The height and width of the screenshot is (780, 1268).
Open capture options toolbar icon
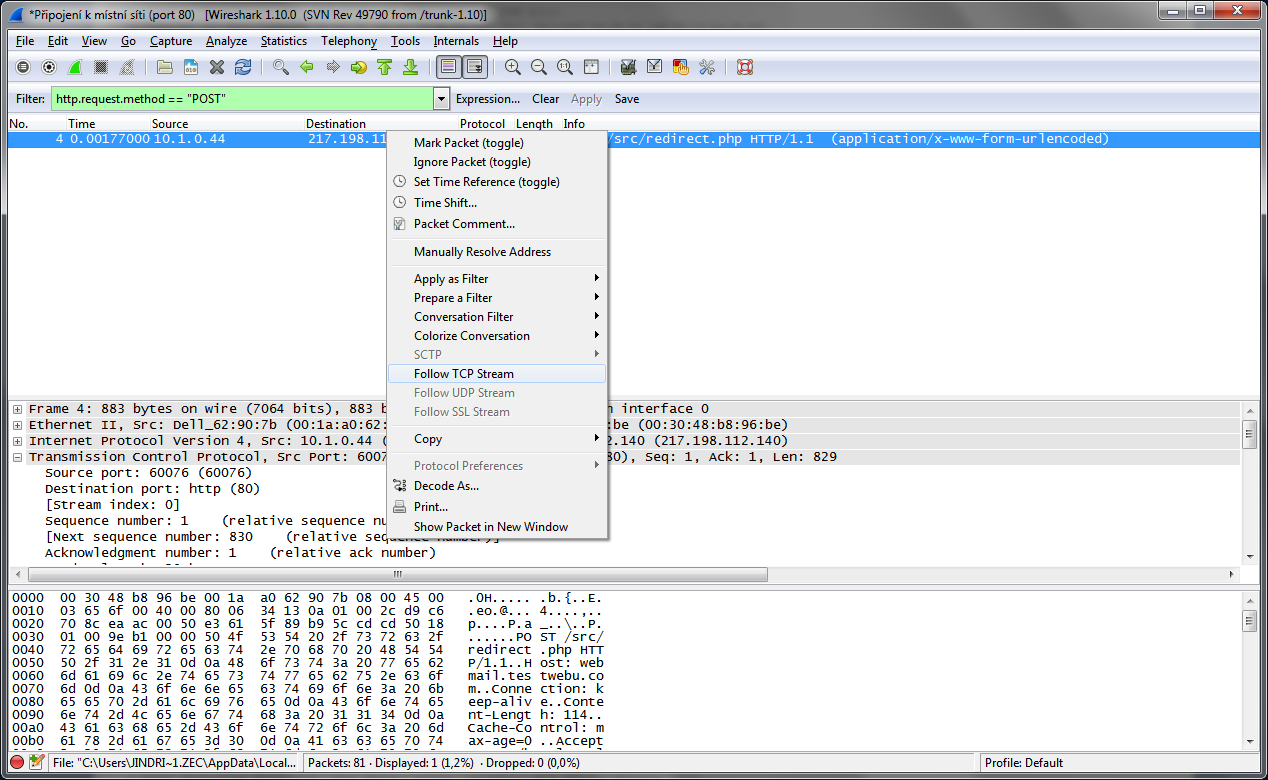49,67
